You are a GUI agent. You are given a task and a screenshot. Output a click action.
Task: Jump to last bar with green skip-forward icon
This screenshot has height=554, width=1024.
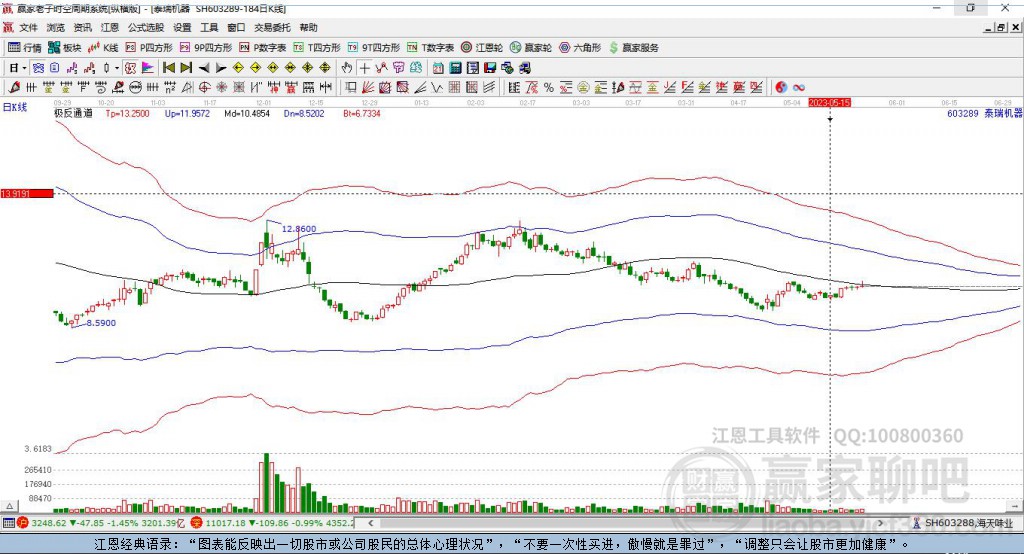[186, 68]
